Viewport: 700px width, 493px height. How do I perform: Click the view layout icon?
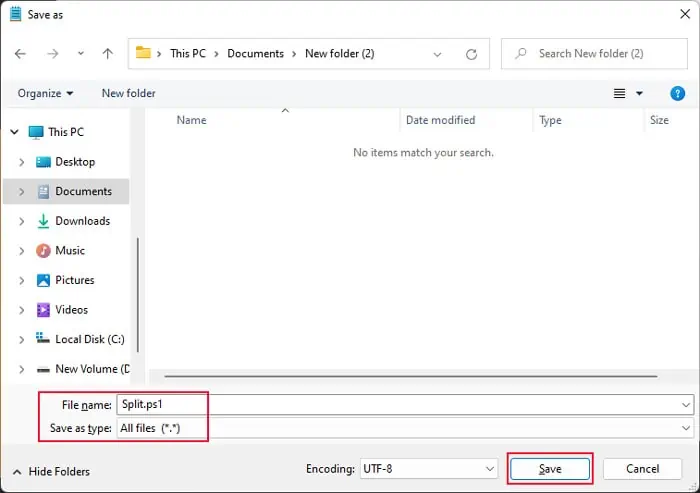click(619, 93)
